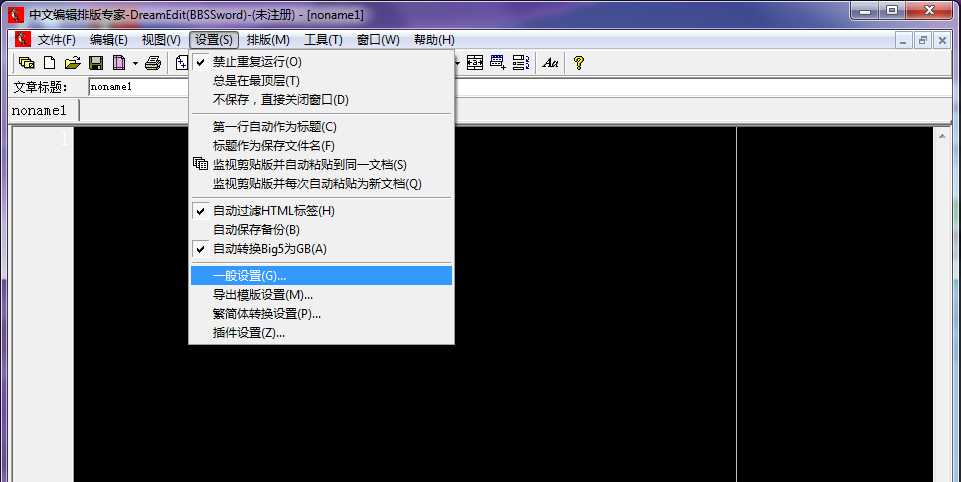Click the new document toolbar icon
The width and height of the screenshot is (961, 482).
(x=50, y=63)
